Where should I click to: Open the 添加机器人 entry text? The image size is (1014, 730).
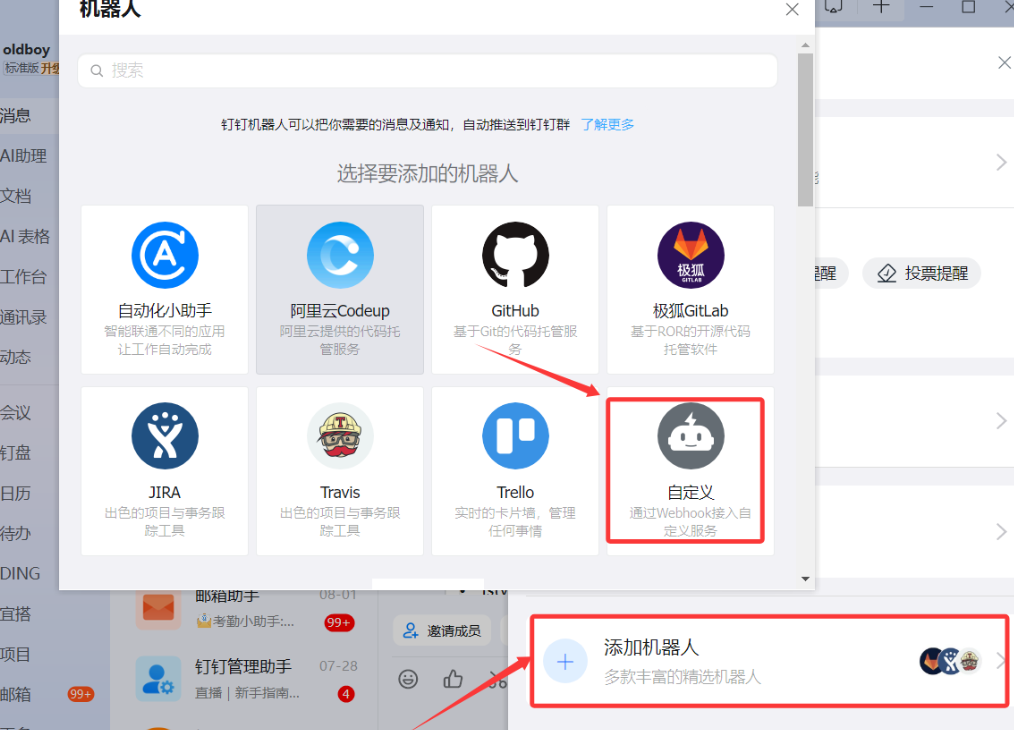(x=651, y=647)
